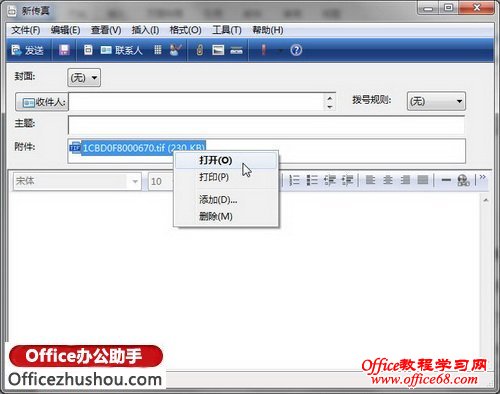Click the justify alignment icon
Image resolution: width=500 pixels, height=394 pixels.
[423, 180]
